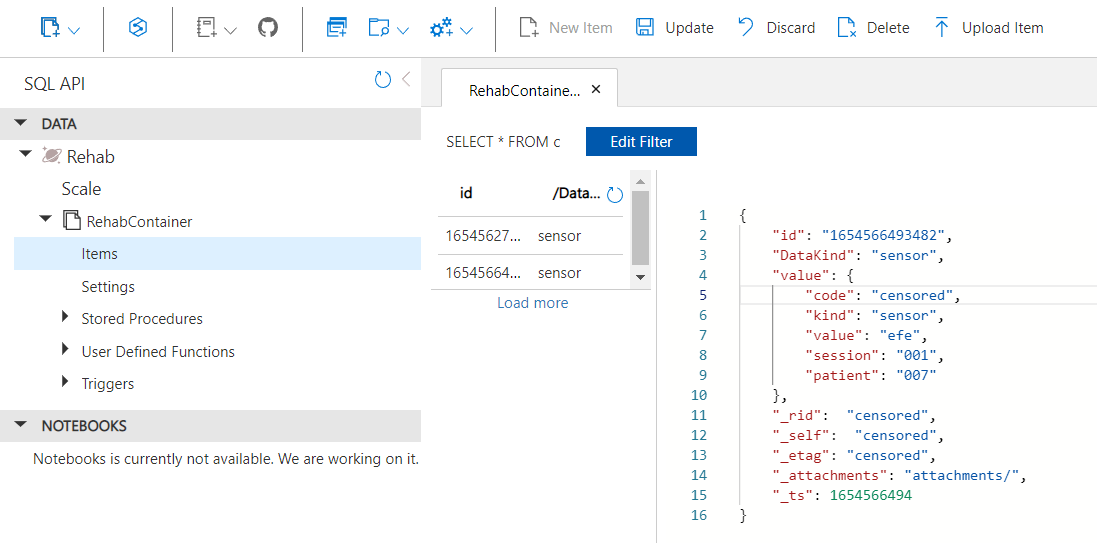
Task: Click the New Notebook icon
Action: click(x=206, y=29)
